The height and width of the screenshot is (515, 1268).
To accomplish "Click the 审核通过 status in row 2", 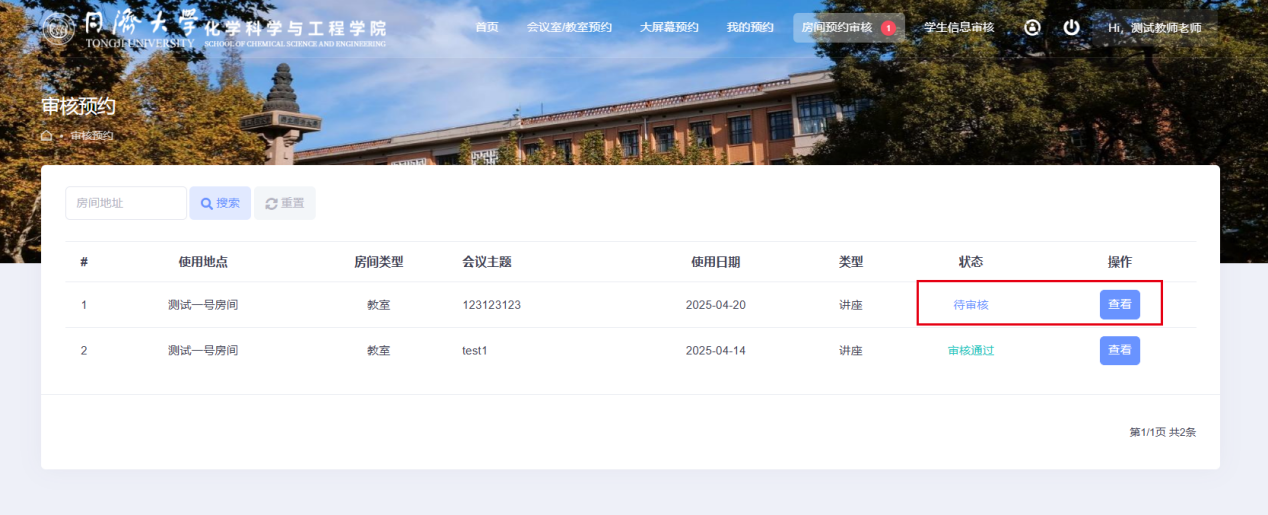I will [x=971, y=351].
